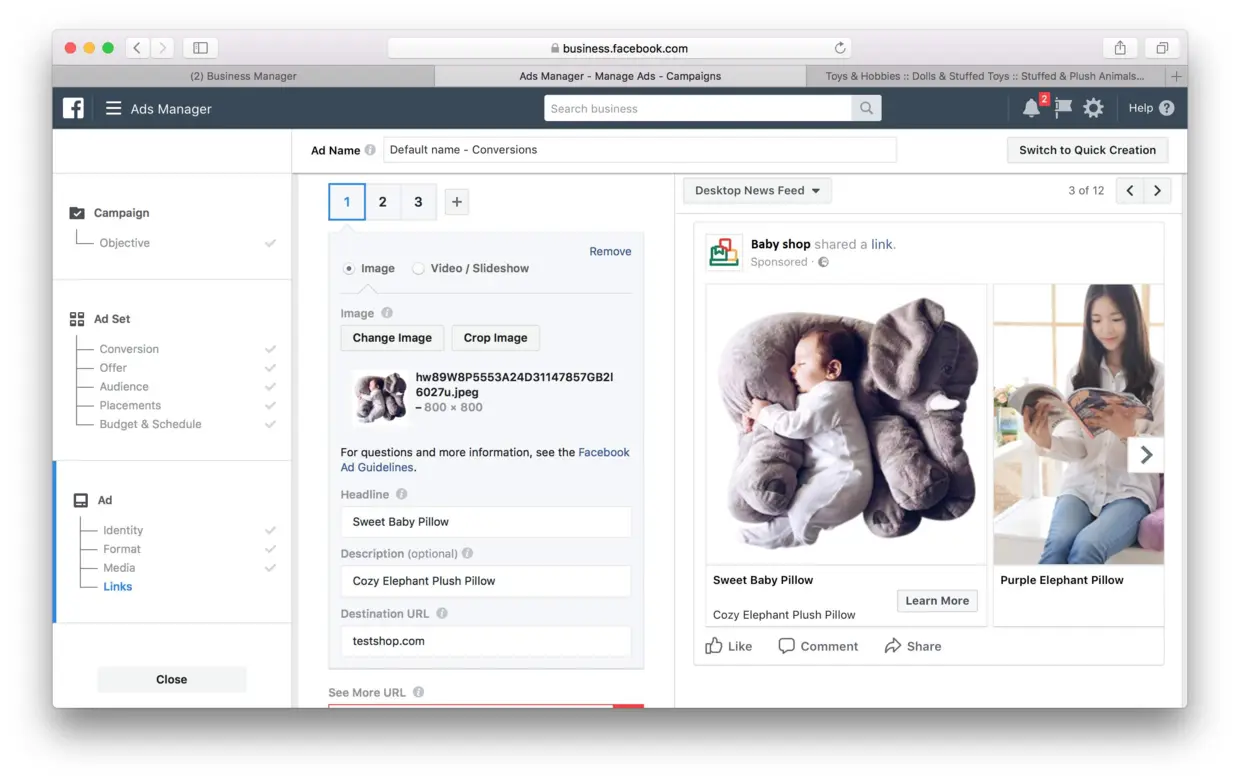Go to next ad preview placement

click(1157, 190)
